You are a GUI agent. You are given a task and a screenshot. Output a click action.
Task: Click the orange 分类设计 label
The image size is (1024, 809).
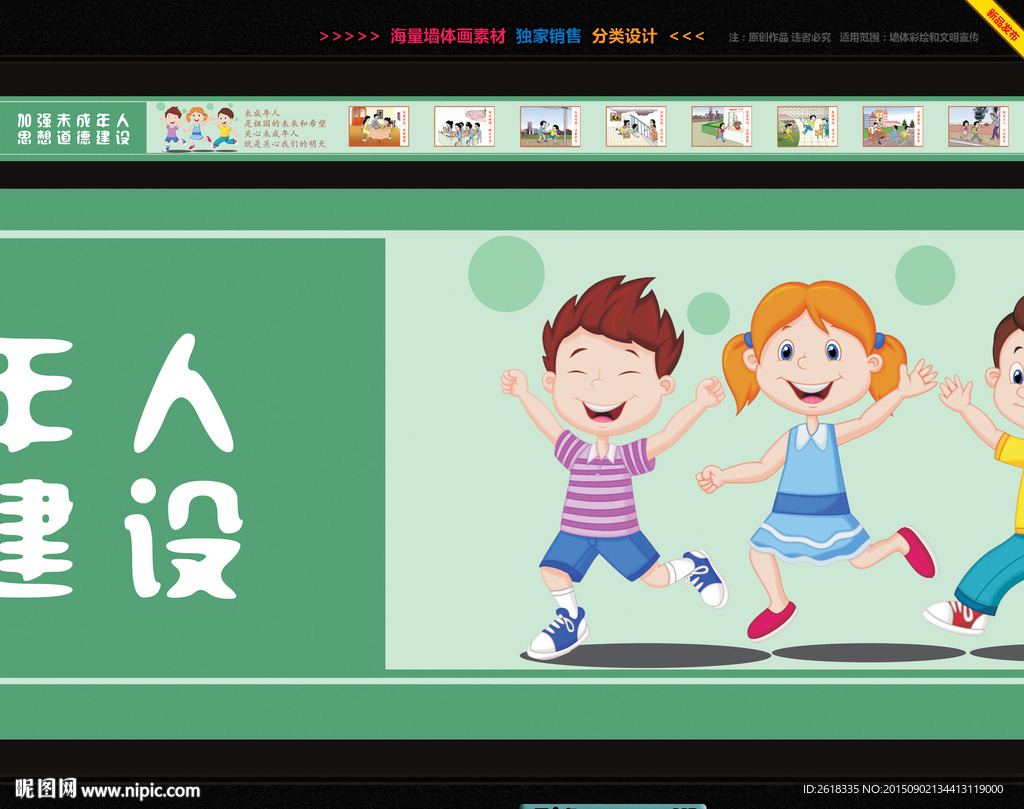(624, 36)
